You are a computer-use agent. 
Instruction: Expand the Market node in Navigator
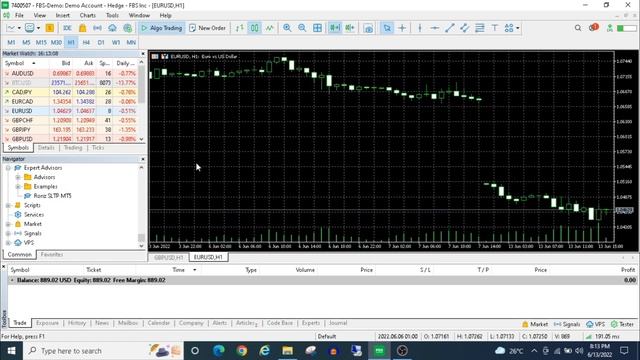point(8,224)
